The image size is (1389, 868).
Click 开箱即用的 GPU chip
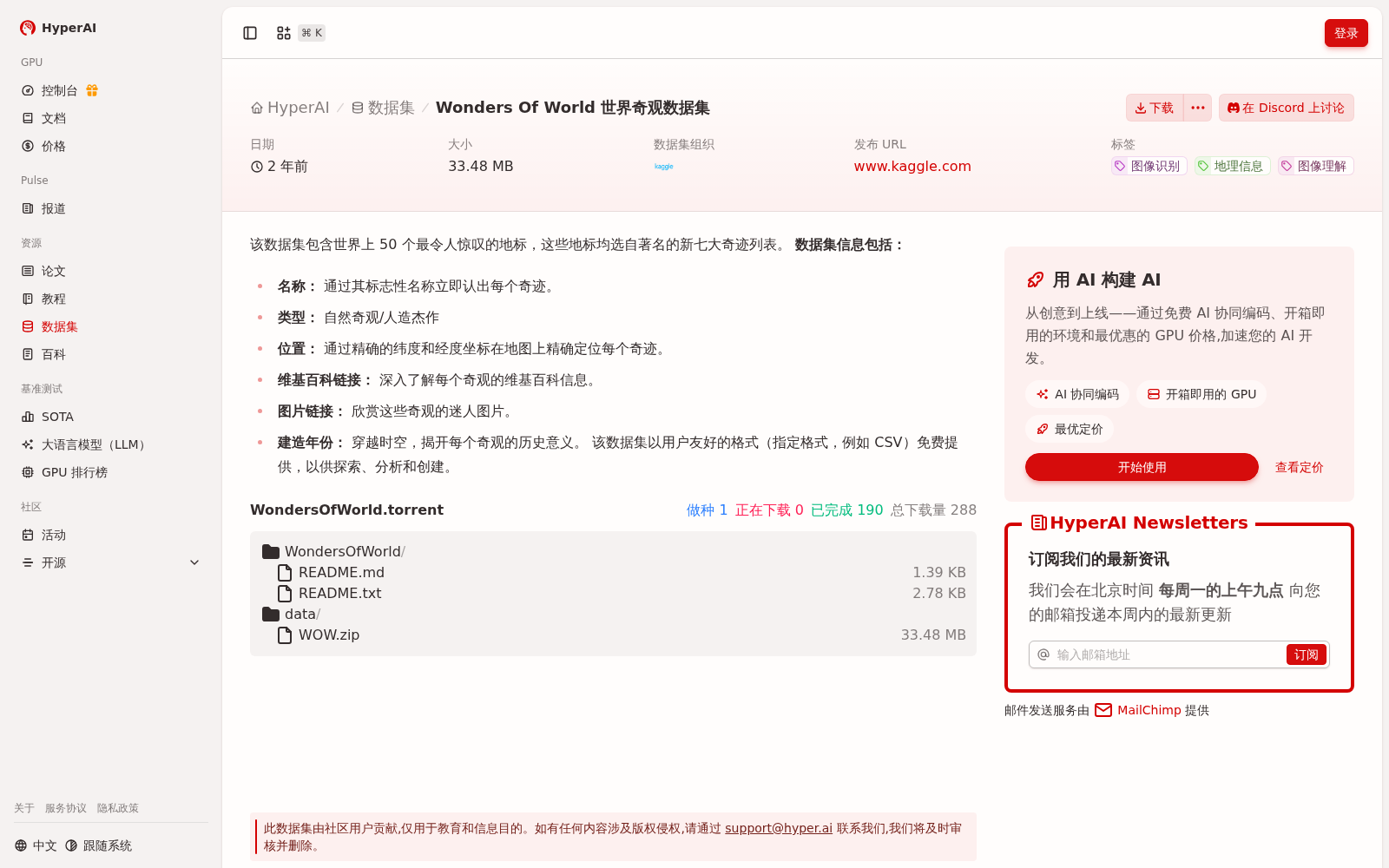pos(1201,394)
